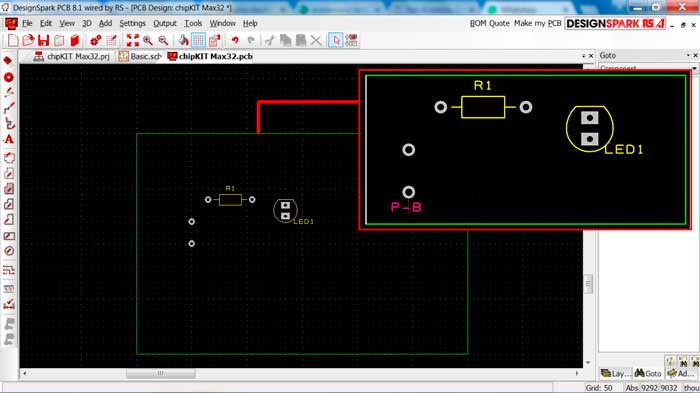Cut selection with scissors icon

tap(270, 41)
